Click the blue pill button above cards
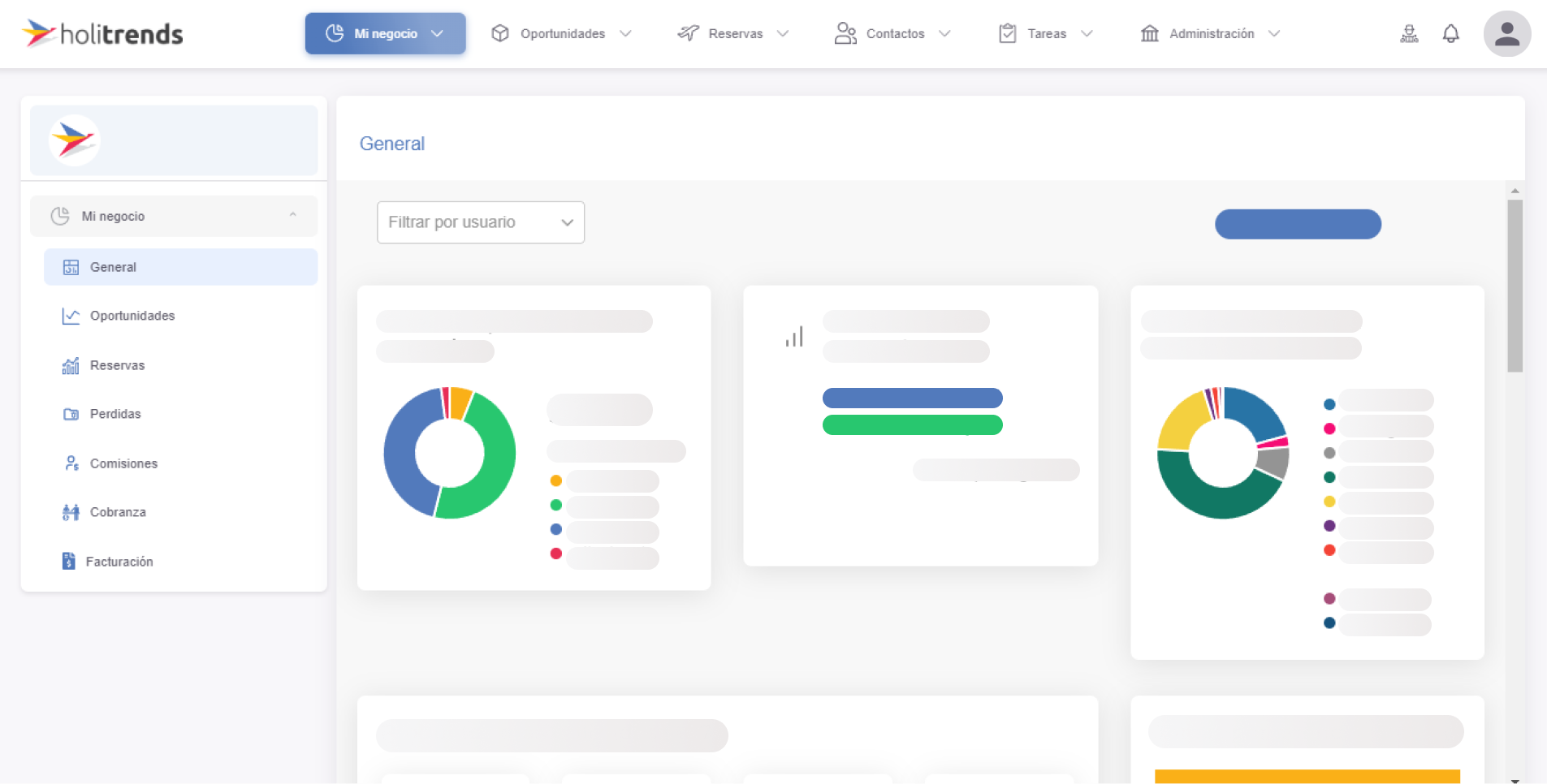 click(1298, 224)
